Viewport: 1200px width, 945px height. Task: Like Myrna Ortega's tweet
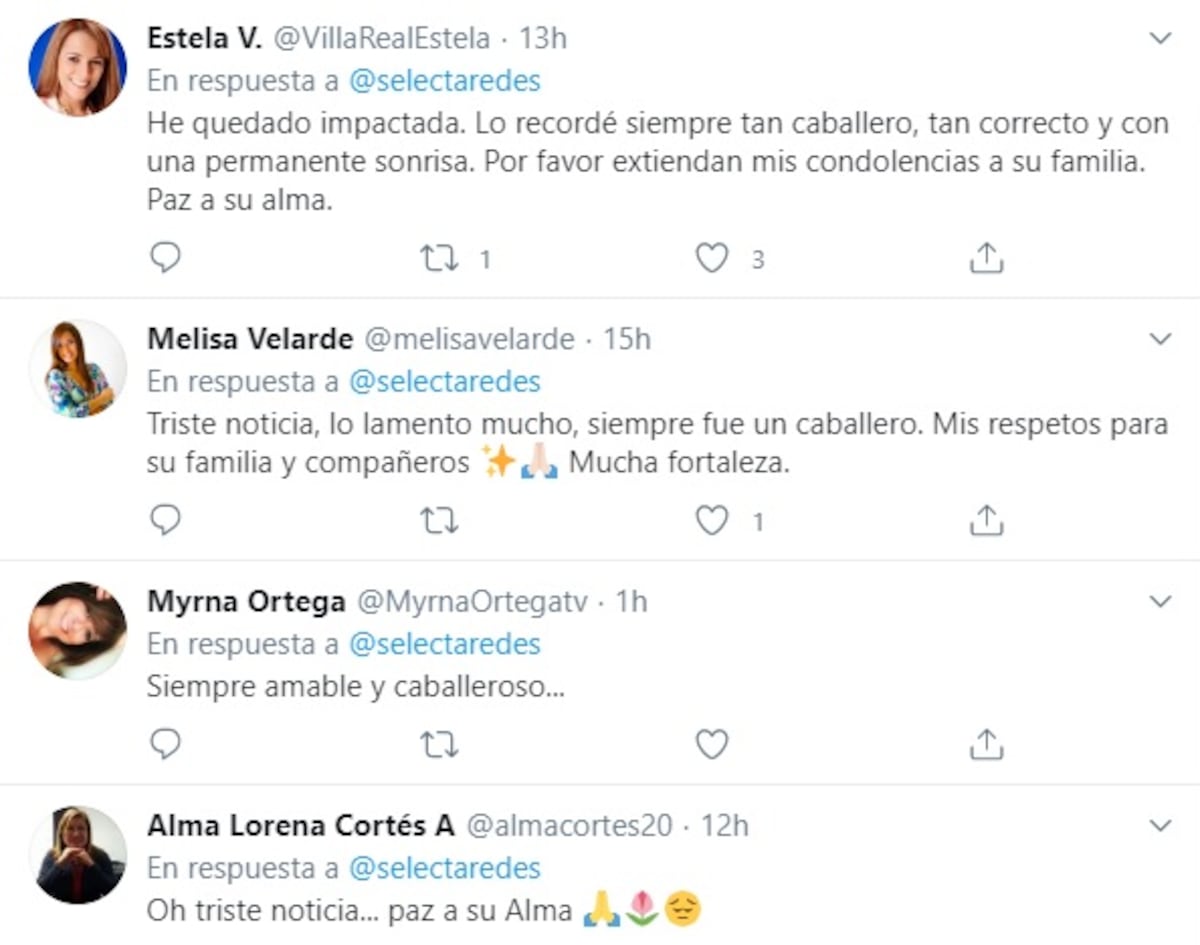(711, 744)
